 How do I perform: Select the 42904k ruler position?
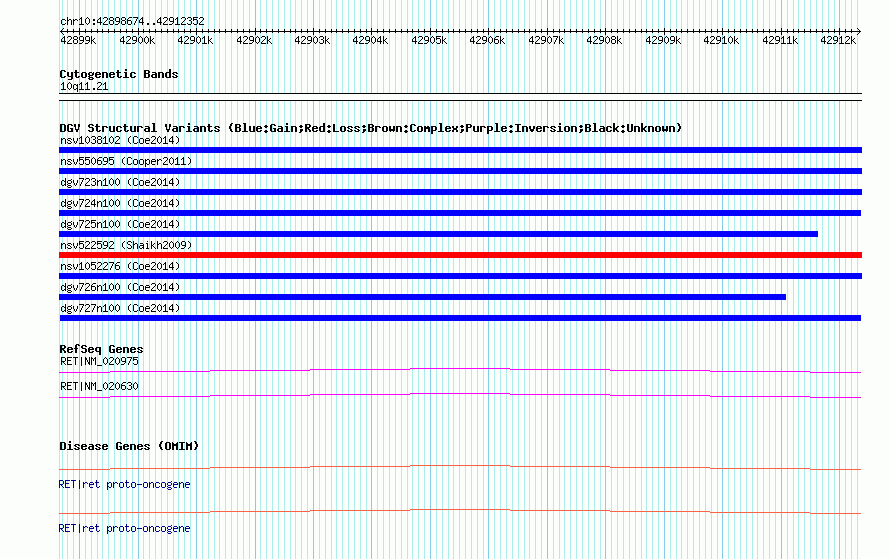pyautogui.click(x=370, y=40)
